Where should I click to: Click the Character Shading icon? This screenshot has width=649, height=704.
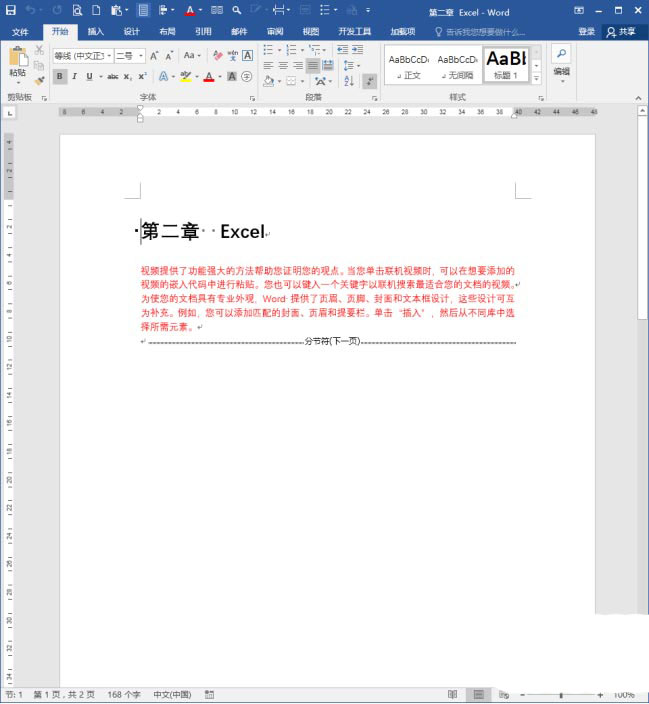point(232,77)
